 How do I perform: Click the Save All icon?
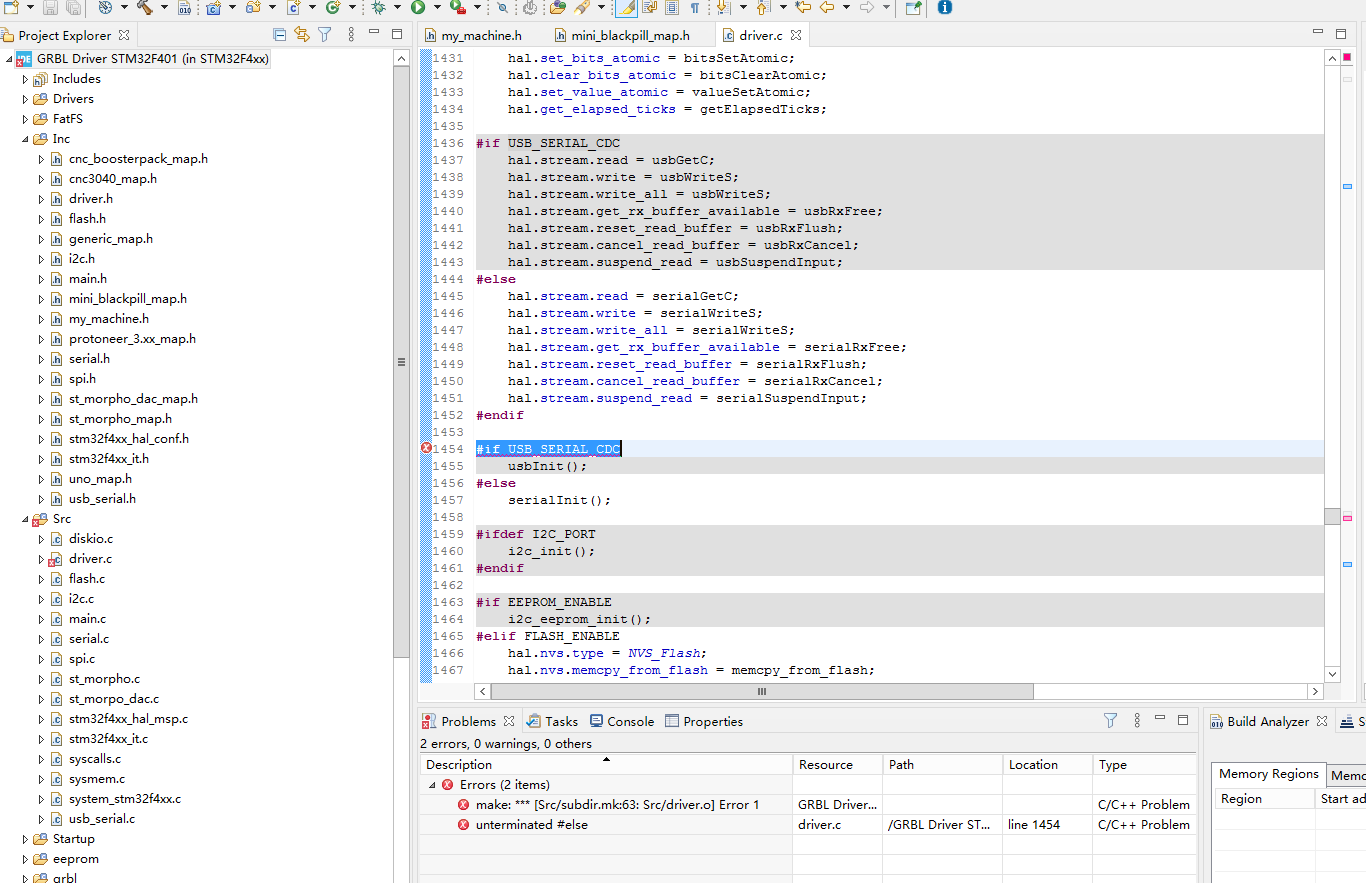73,8
